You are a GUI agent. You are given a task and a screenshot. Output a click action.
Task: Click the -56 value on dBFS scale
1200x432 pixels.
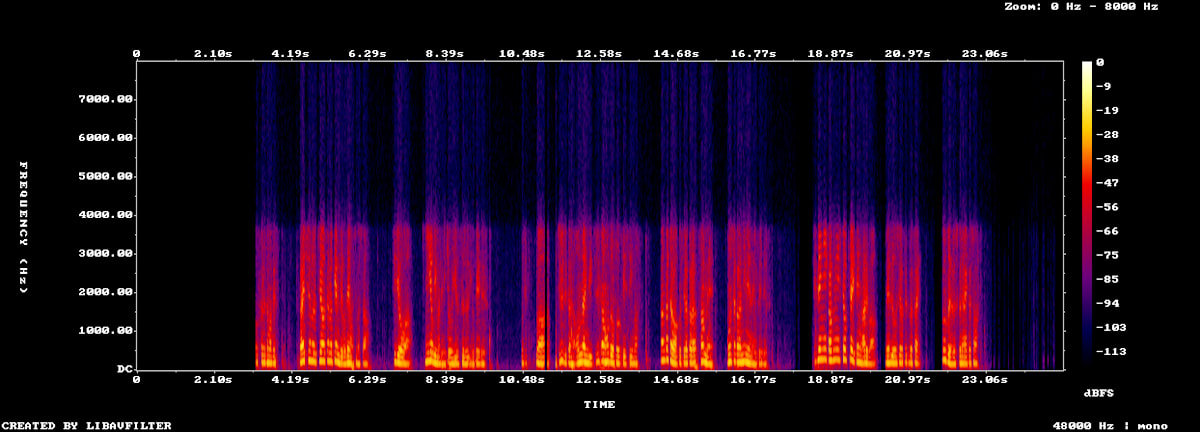click(1107, 207)
